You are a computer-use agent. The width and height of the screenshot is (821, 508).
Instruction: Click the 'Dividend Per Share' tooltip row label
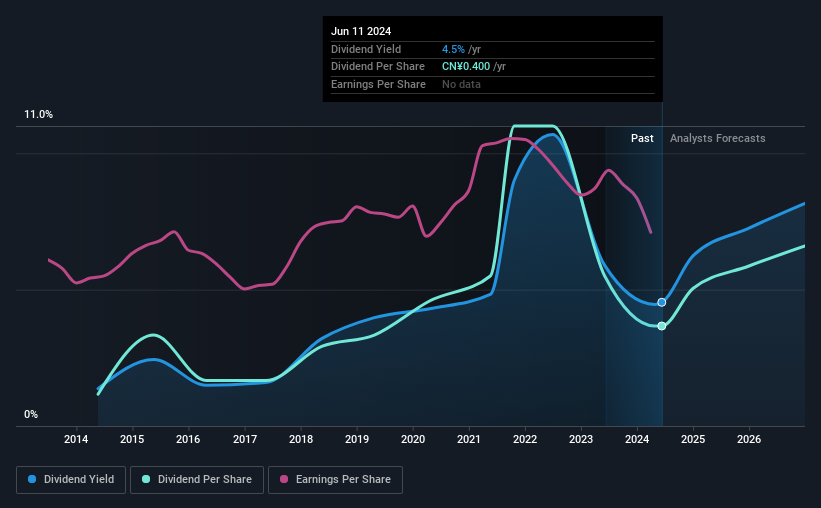[x=378, y=67]
